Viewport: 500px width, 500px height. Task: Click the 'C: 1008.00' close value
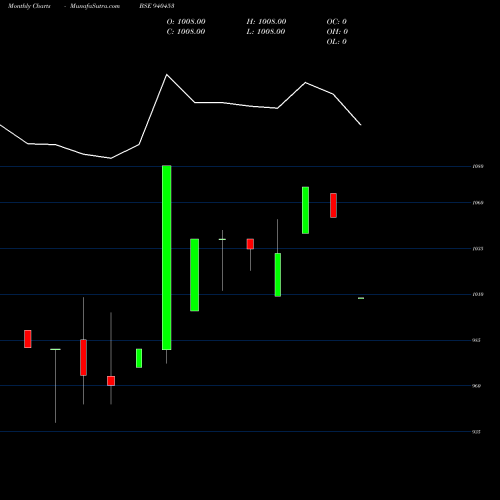186,32
